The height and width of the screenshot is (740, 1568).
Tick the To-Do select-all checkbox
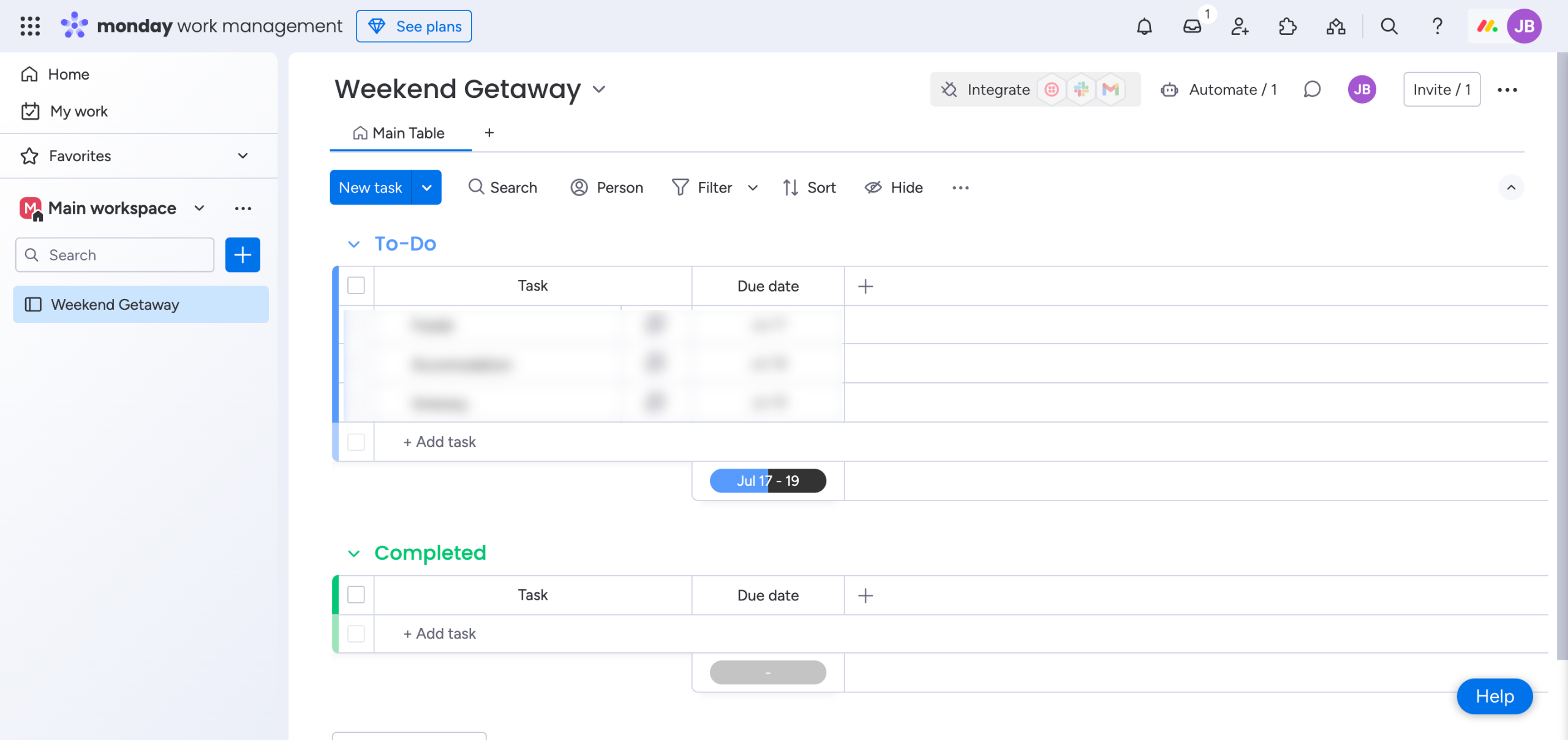pyautogui.click(x=356, y=285)
